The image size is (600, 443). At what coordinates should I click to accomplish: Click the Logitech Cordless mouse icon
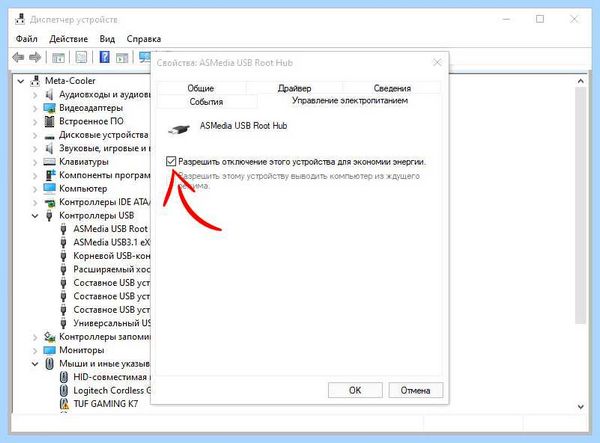click(x=64, y=391)
